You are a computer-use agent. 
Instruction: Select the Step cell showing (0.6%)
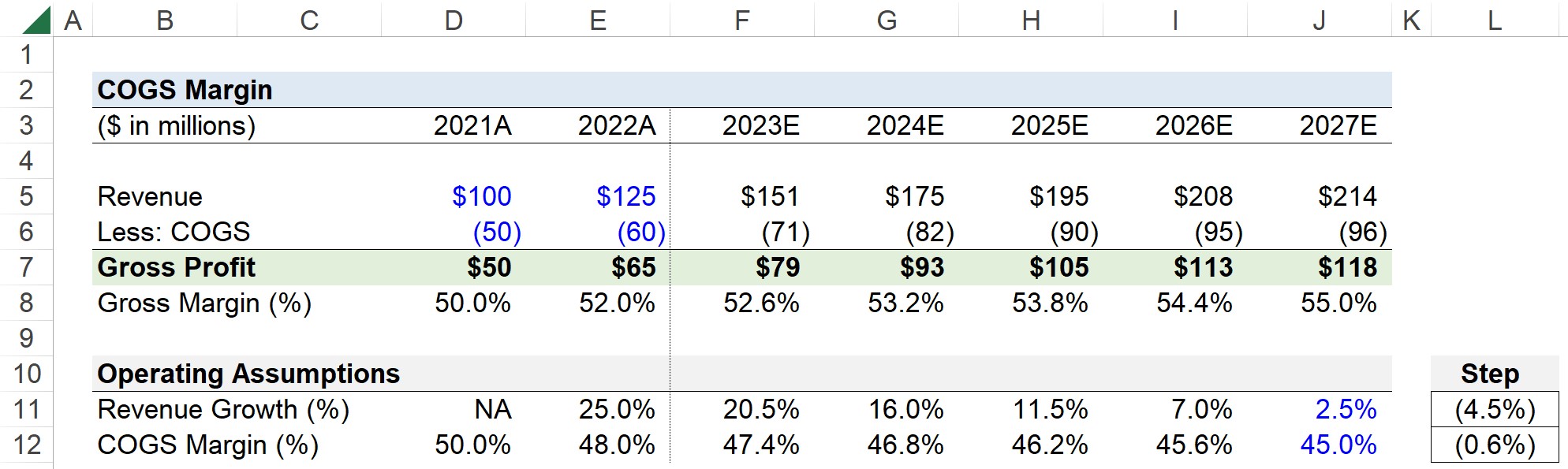tap(1495, 445)
